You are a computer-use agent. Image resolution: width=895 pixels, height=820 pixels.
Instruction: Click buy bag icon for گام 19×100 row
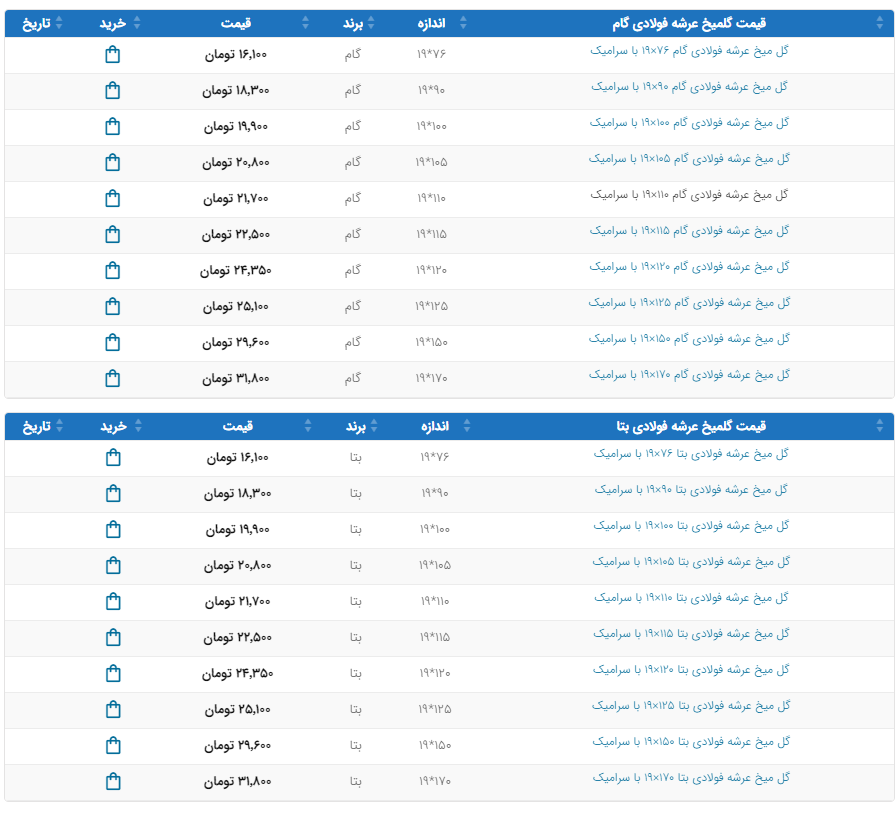click(x=112, y=126)
